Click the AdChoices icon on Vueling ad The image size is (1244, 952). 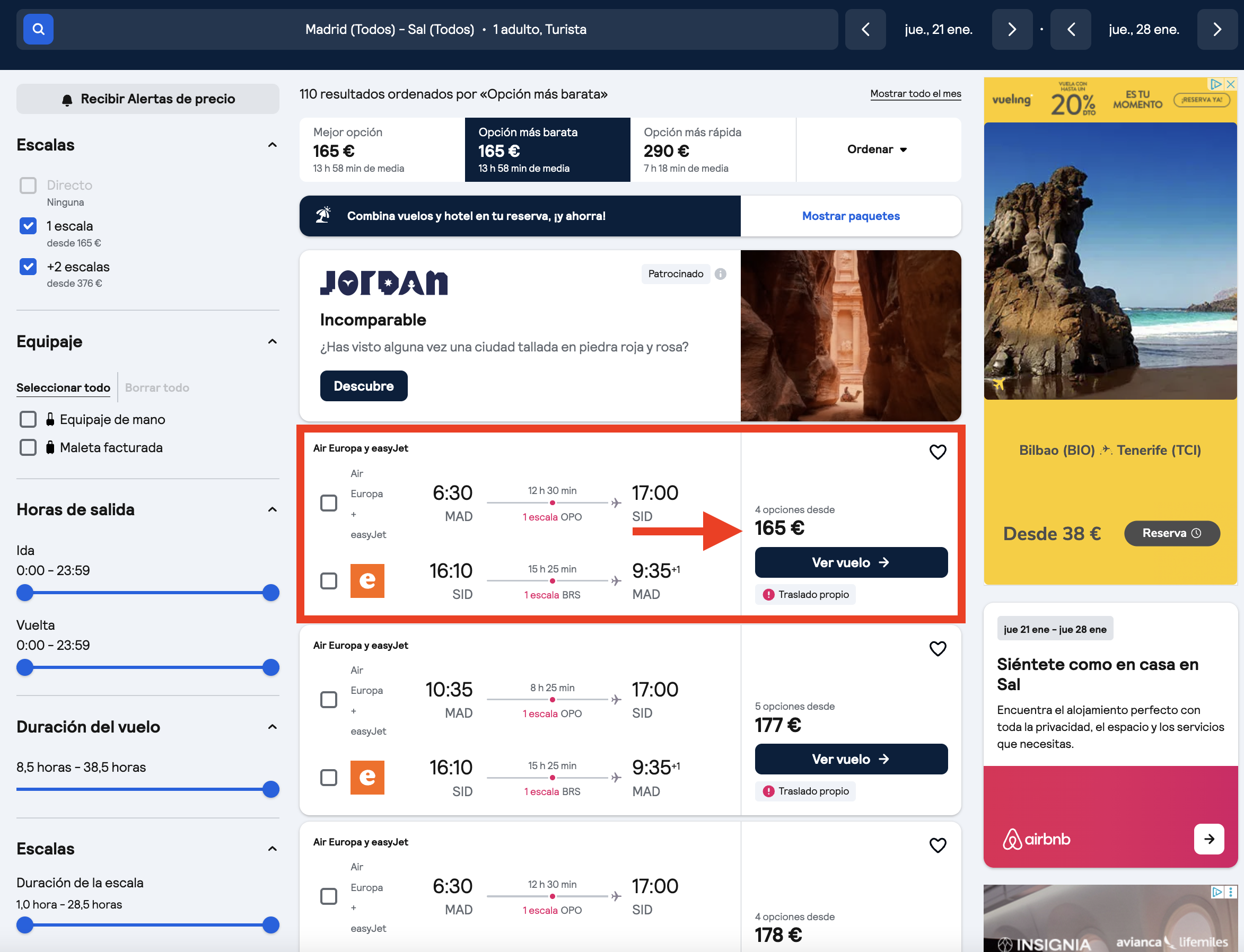pos(1216,84)
